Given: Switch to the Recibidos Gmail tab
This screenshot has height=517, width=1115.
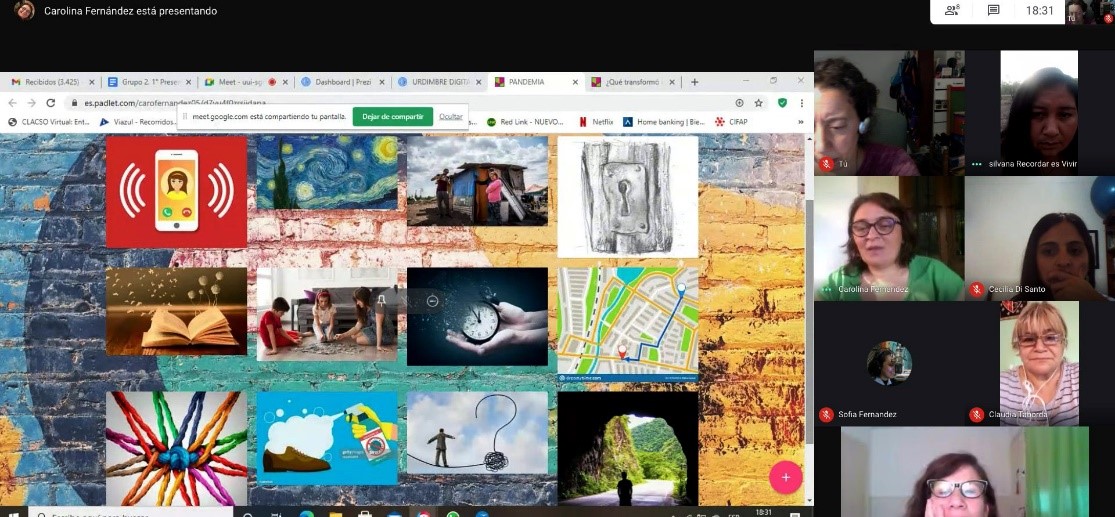Looking at the screenshot, I should coord(50,82).
